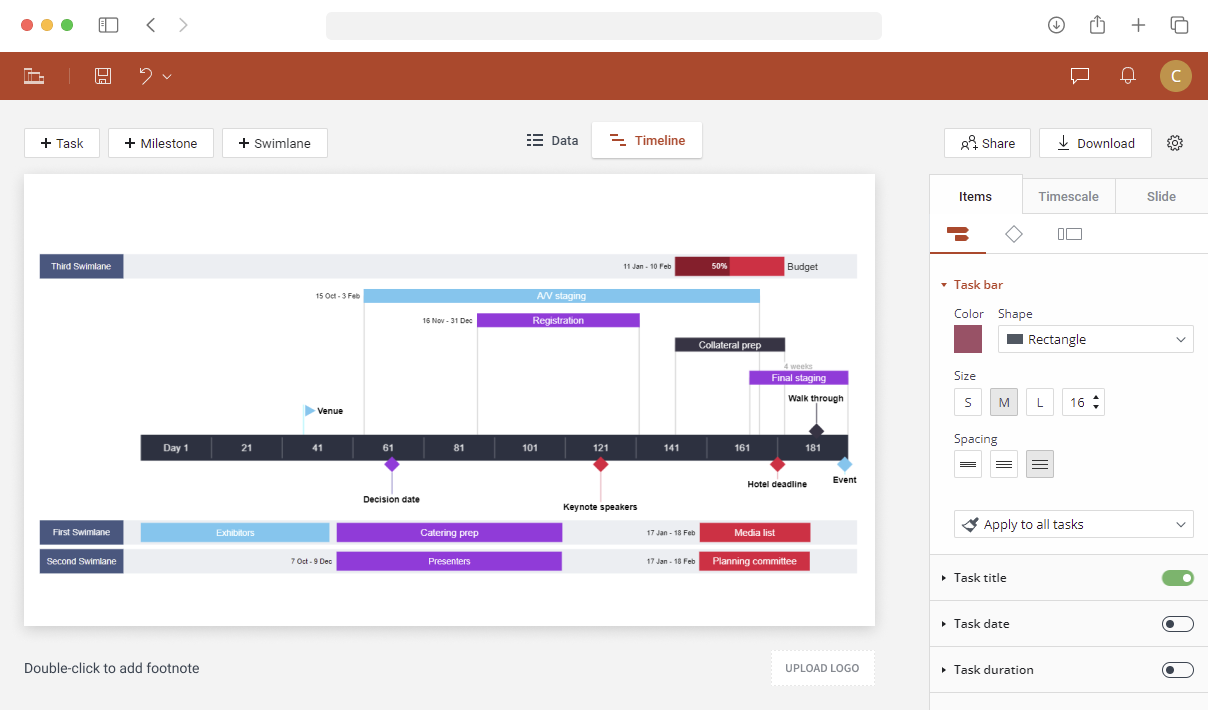Image resolution: width=1208 pixels, height=710 pixels.
Task: Collapse the Task bar section
Action: [x=972, y=285]
